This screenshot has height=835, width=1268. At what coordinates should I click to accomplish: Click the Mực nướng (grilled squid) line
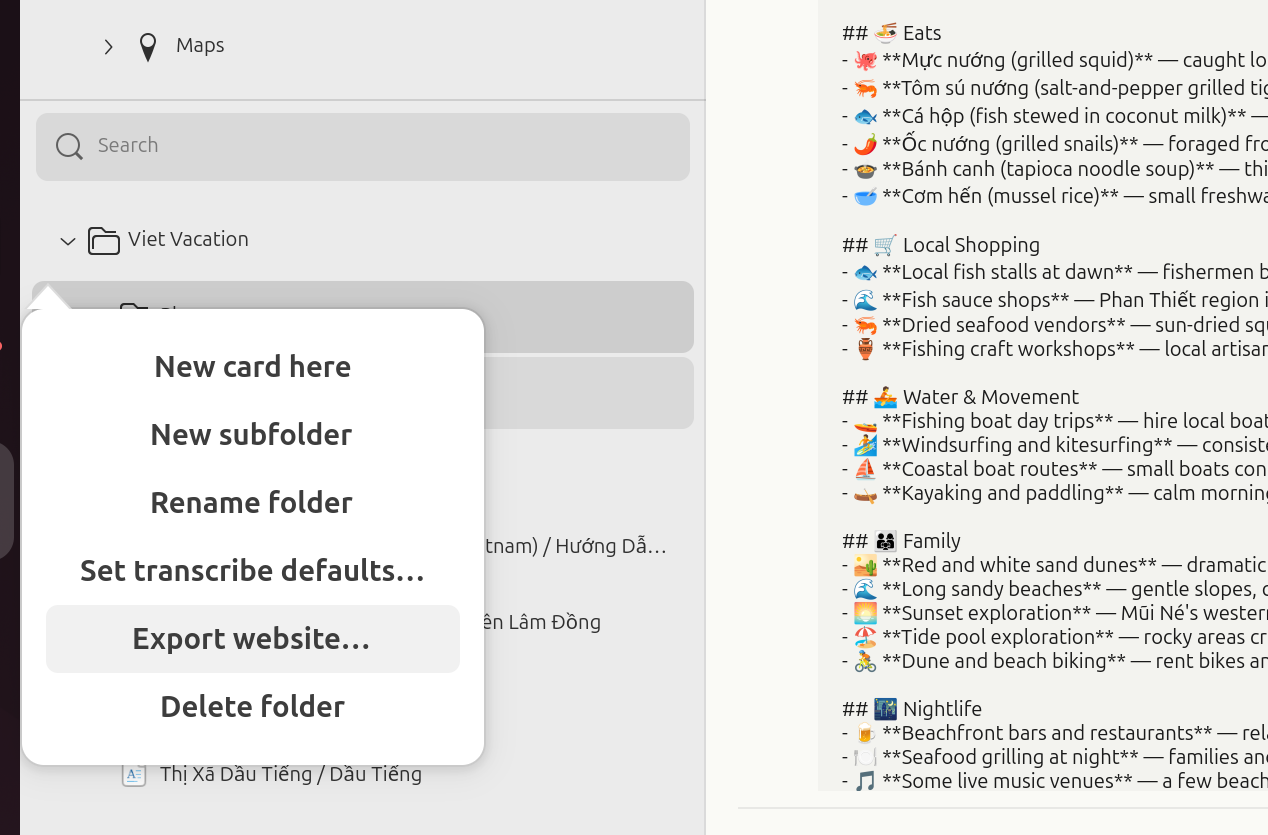coord(1054,60)
